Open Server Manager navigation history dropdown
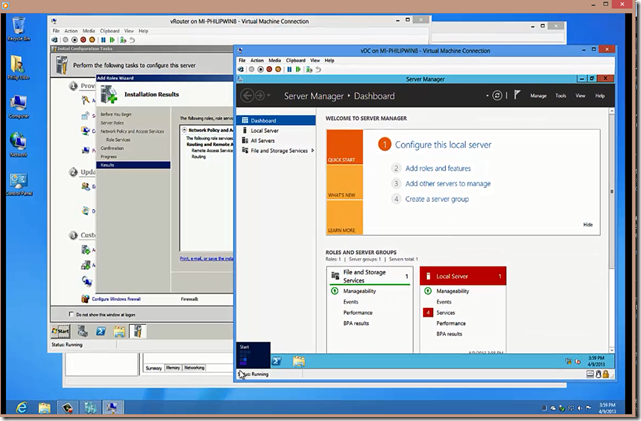 click(x=269, y=96)
